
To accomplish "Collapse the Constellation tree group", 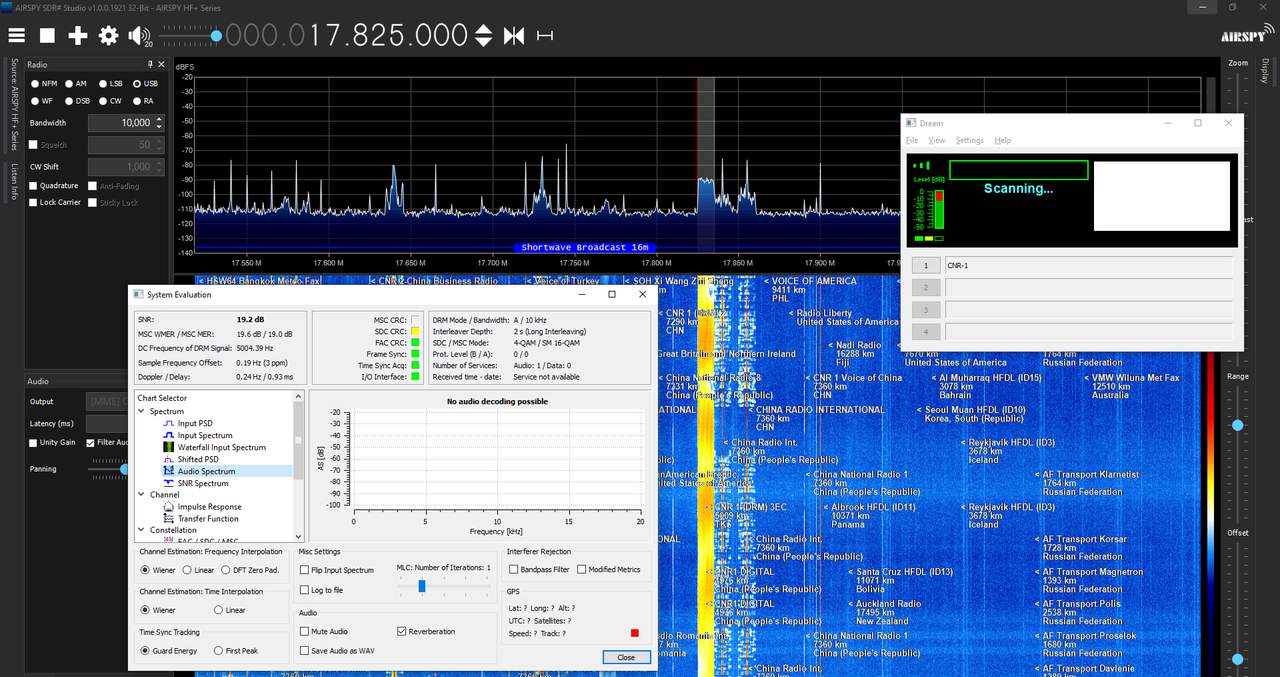I will click(141, 531).
